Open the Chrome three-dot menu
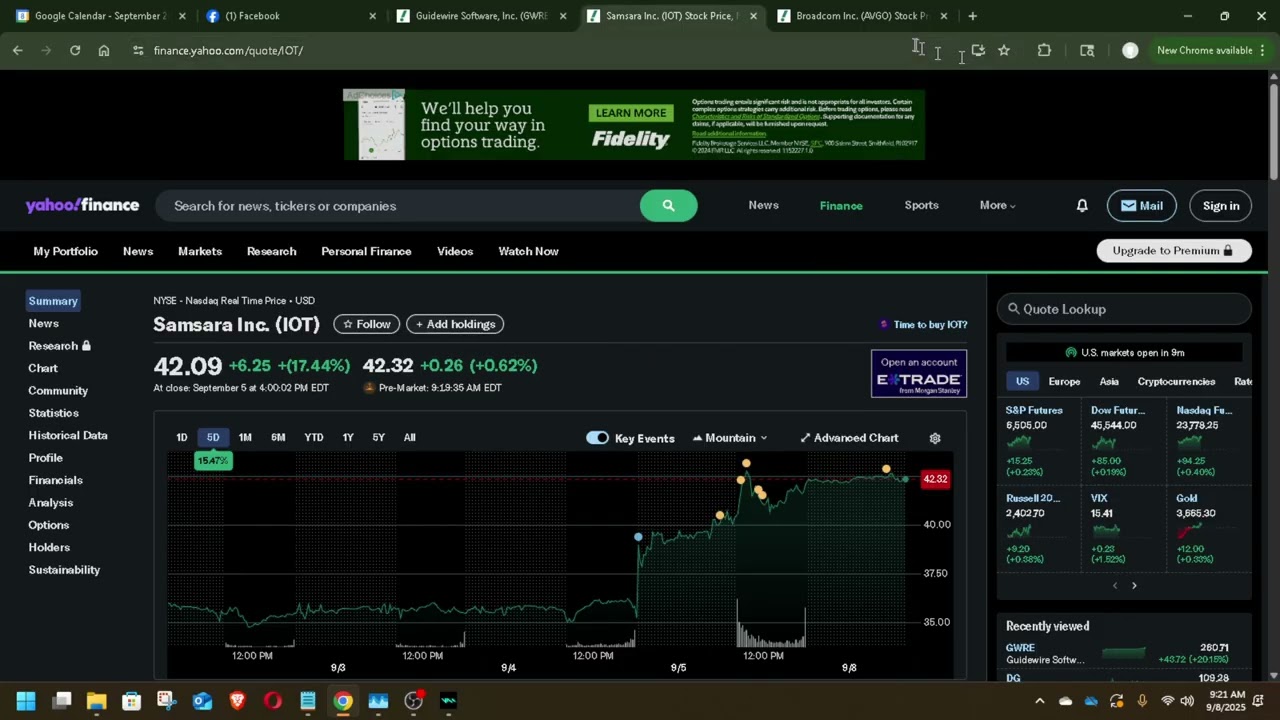Viewport: 1280px width, 720px height. [x=1262, y=50]
